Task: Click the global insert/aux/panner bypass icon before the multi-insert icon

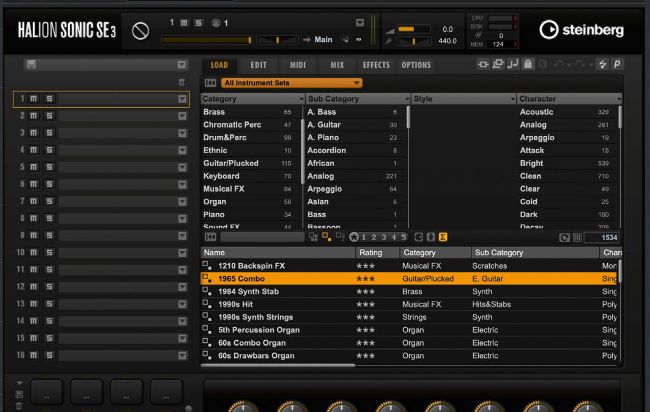Action: [483, 64]
